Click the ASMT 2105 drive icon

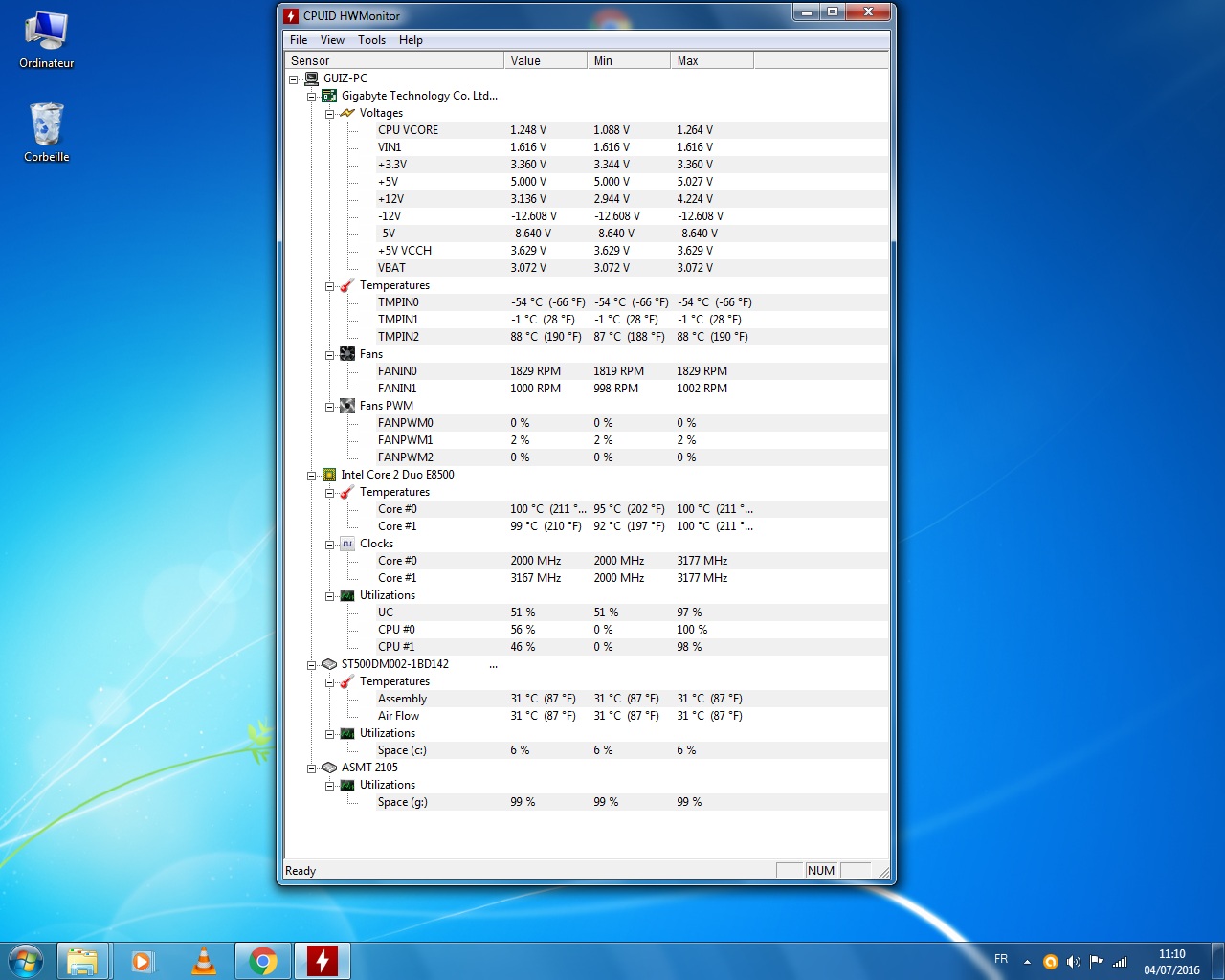[329, 768]
